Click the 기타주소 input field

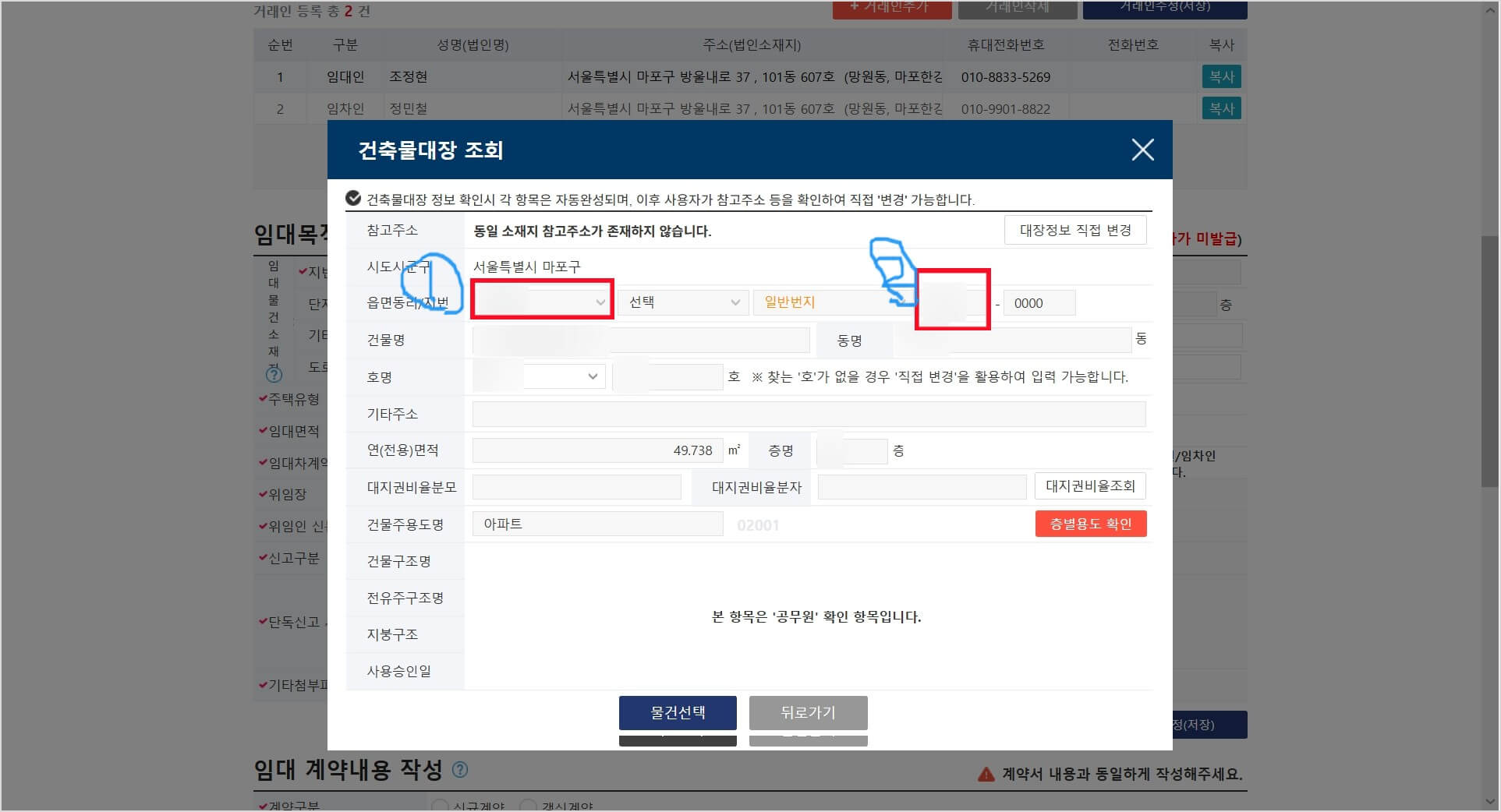tap(809, 414)
